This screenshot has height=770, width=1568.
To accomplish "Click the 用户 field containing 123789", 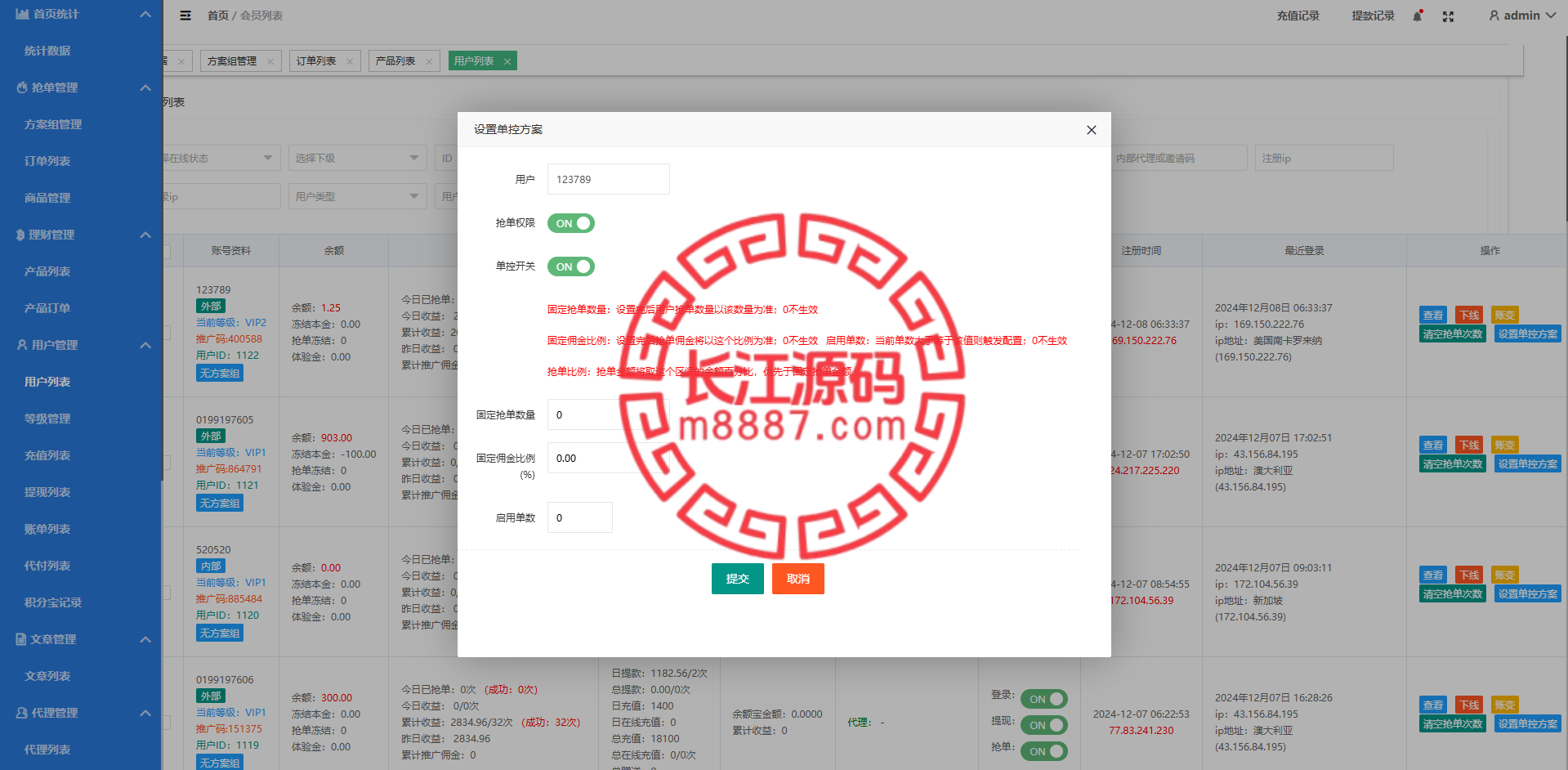I will 609,179.
